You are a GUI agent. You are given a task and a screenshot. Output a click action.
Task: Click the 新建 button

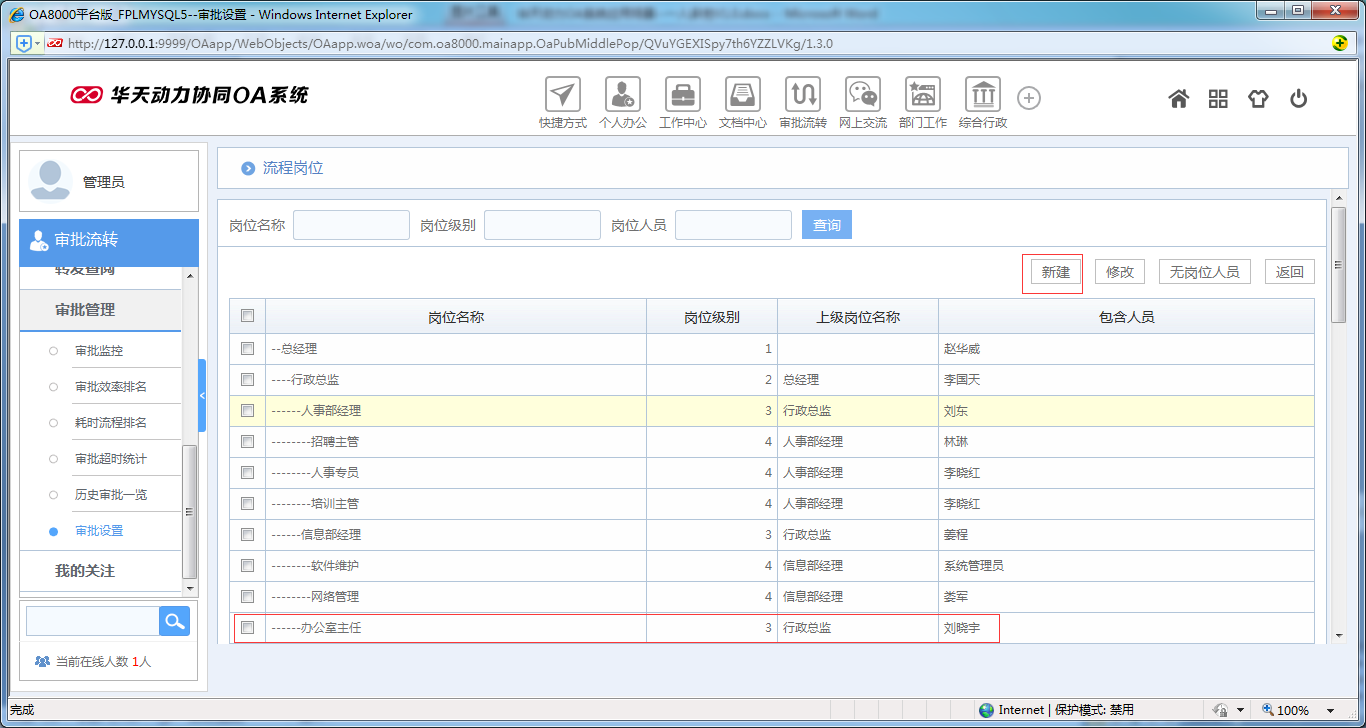pyautogui.click(x=1055, y=272)
